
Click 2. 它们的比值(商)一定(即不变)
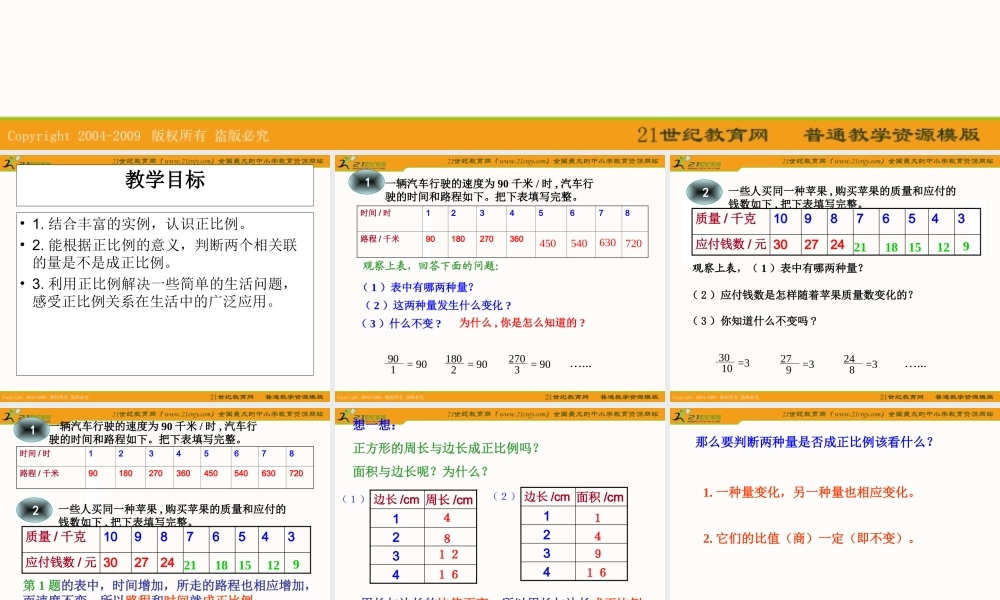coord(810,538)
